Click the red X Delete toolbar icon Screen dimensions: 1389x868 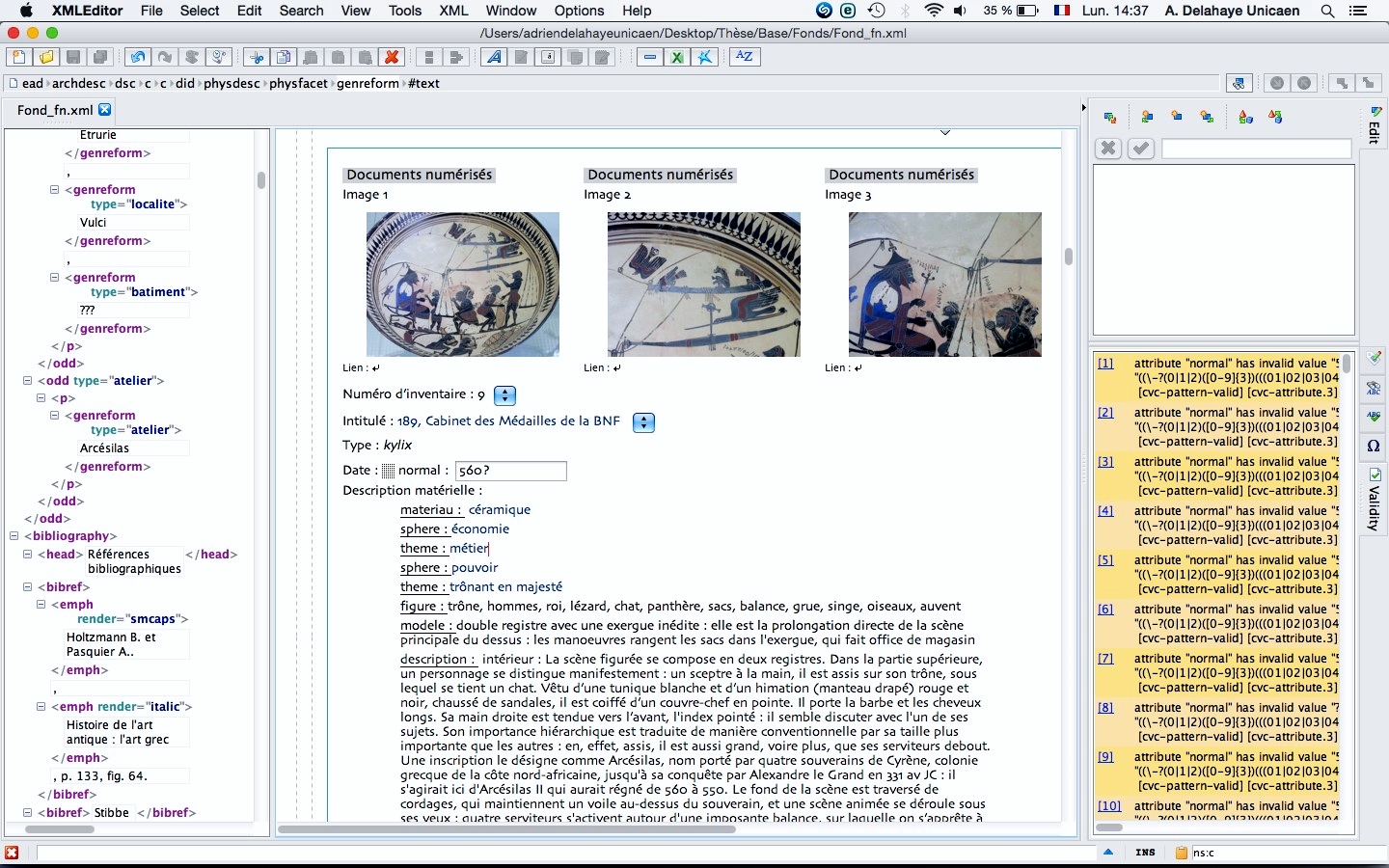pos(392,57)
